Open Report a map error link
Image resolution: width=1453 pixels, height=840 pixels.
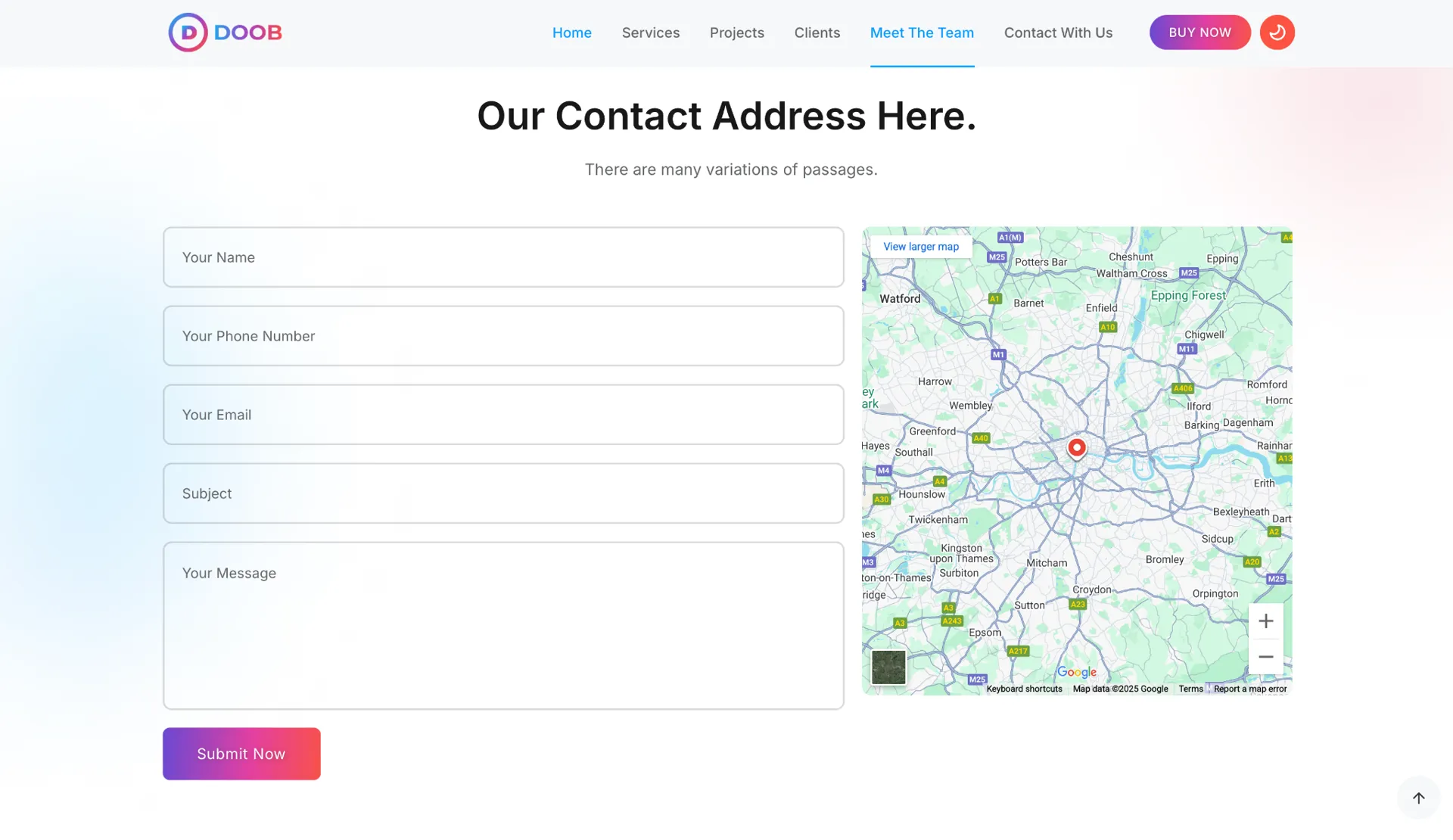coord(1249,689)
